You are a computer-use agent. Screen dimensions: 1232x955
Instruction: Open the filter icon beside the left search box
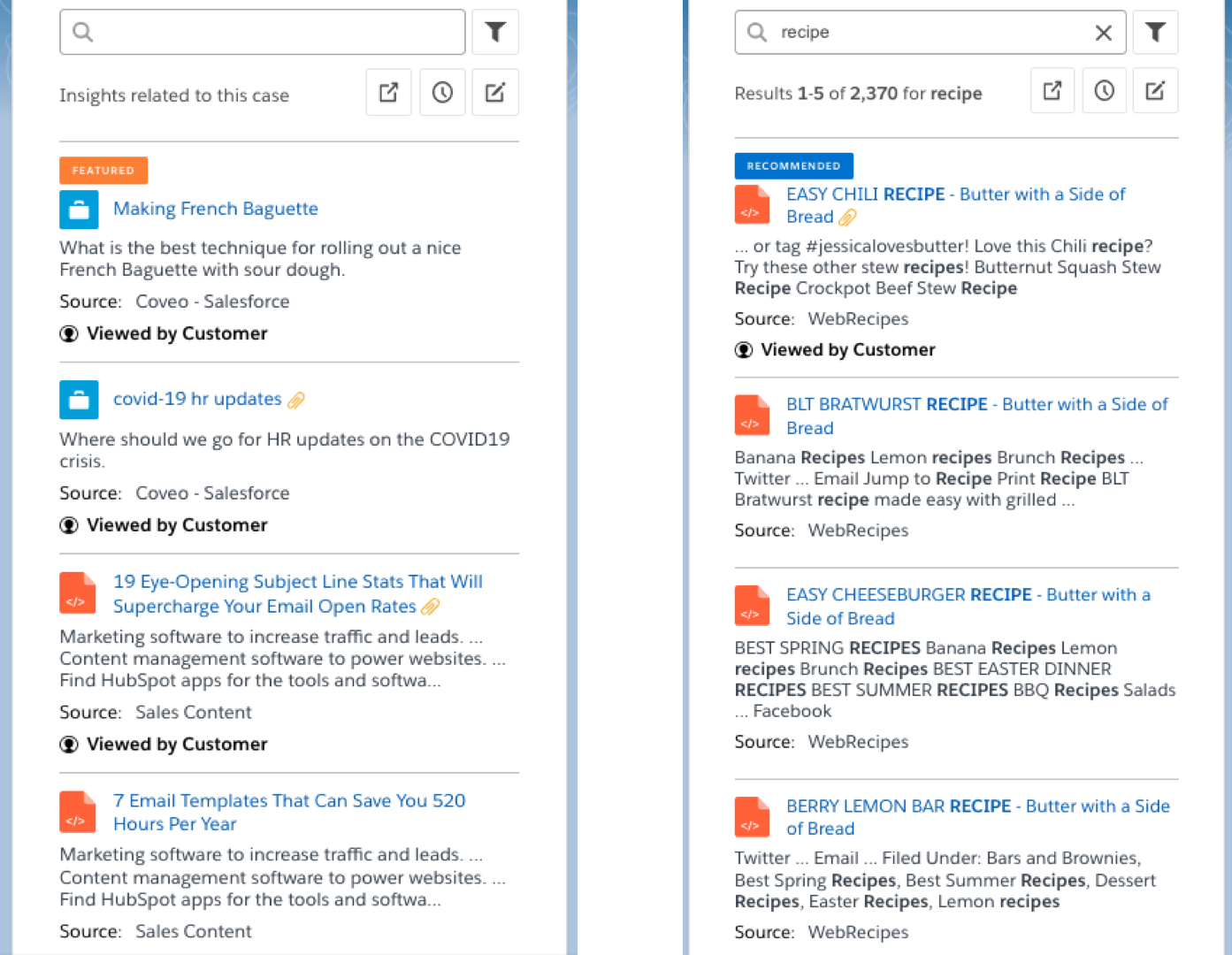(495, 31)
